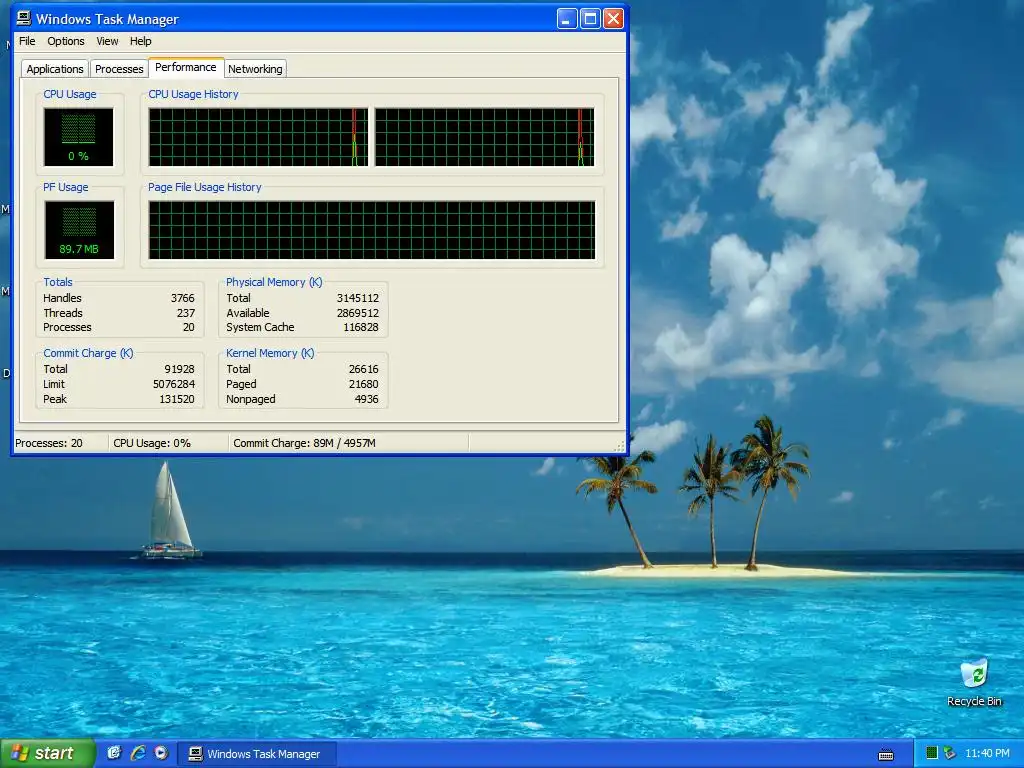This screenshot has height=768, width=1024.
Task: Click the green CPU meter tray icon
Action: tap(932, 753)
